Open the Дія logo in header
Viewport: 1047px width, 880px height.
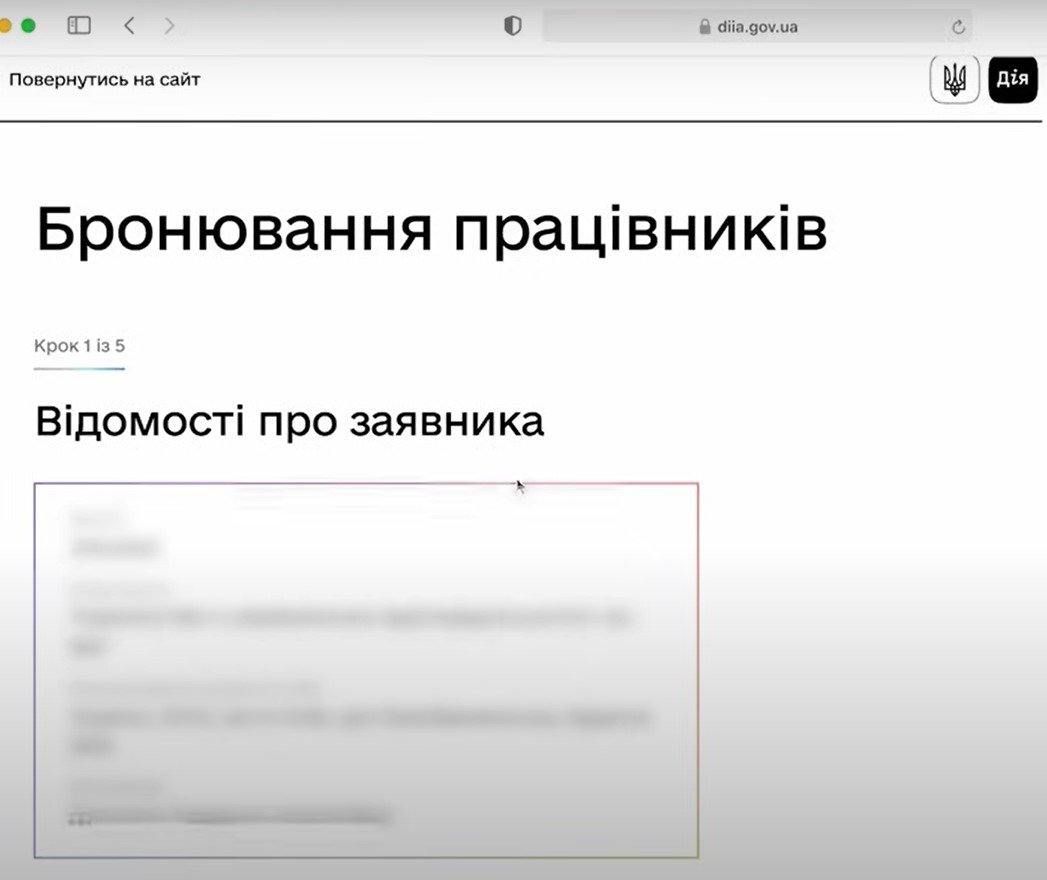(x=1012, y=80)
